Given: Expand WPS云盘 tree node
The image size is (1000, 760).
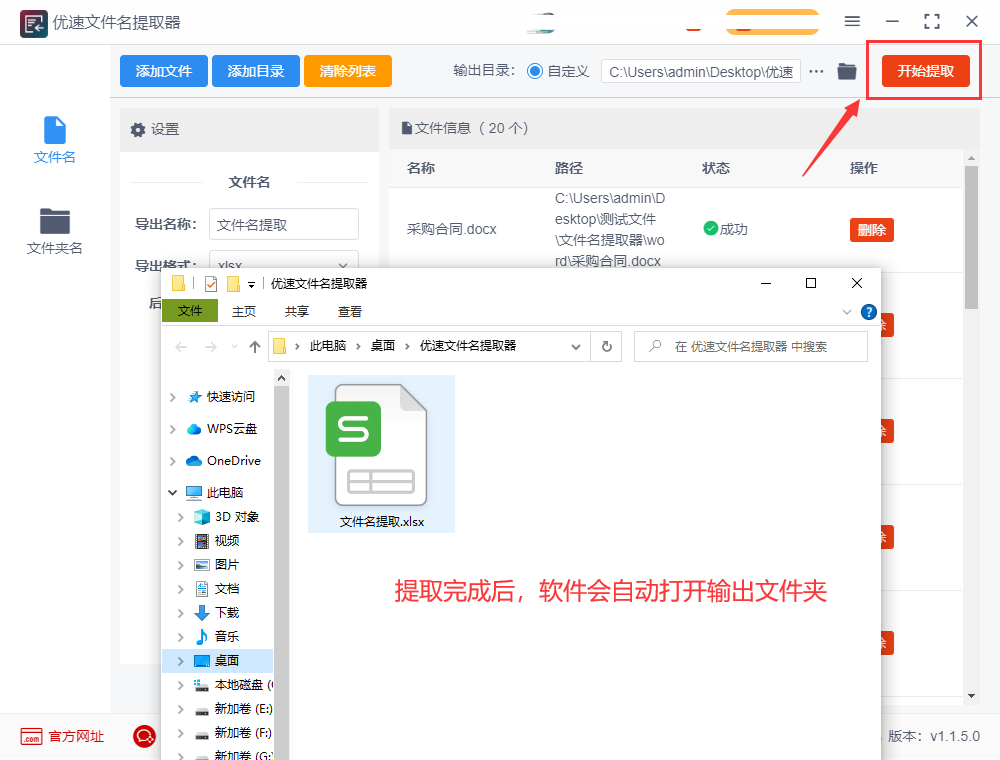Looking at the screenshot, I should pyautogui.click(x=172, y=429).
